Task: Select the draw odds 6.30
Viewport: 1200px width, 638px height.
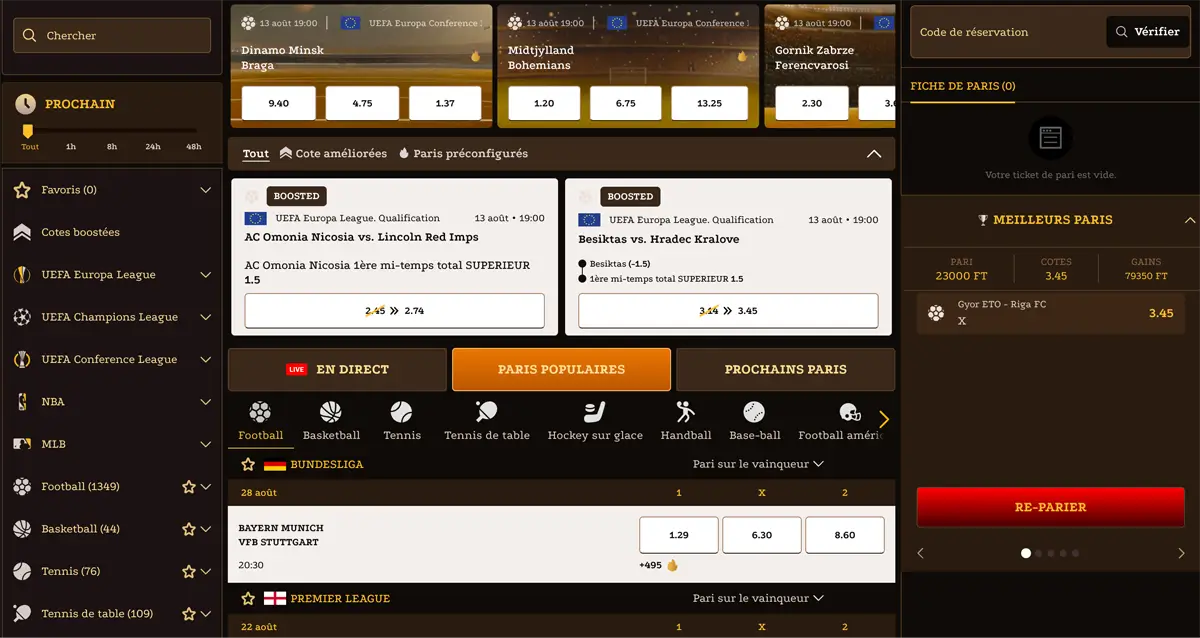Action: click(762, 535)
